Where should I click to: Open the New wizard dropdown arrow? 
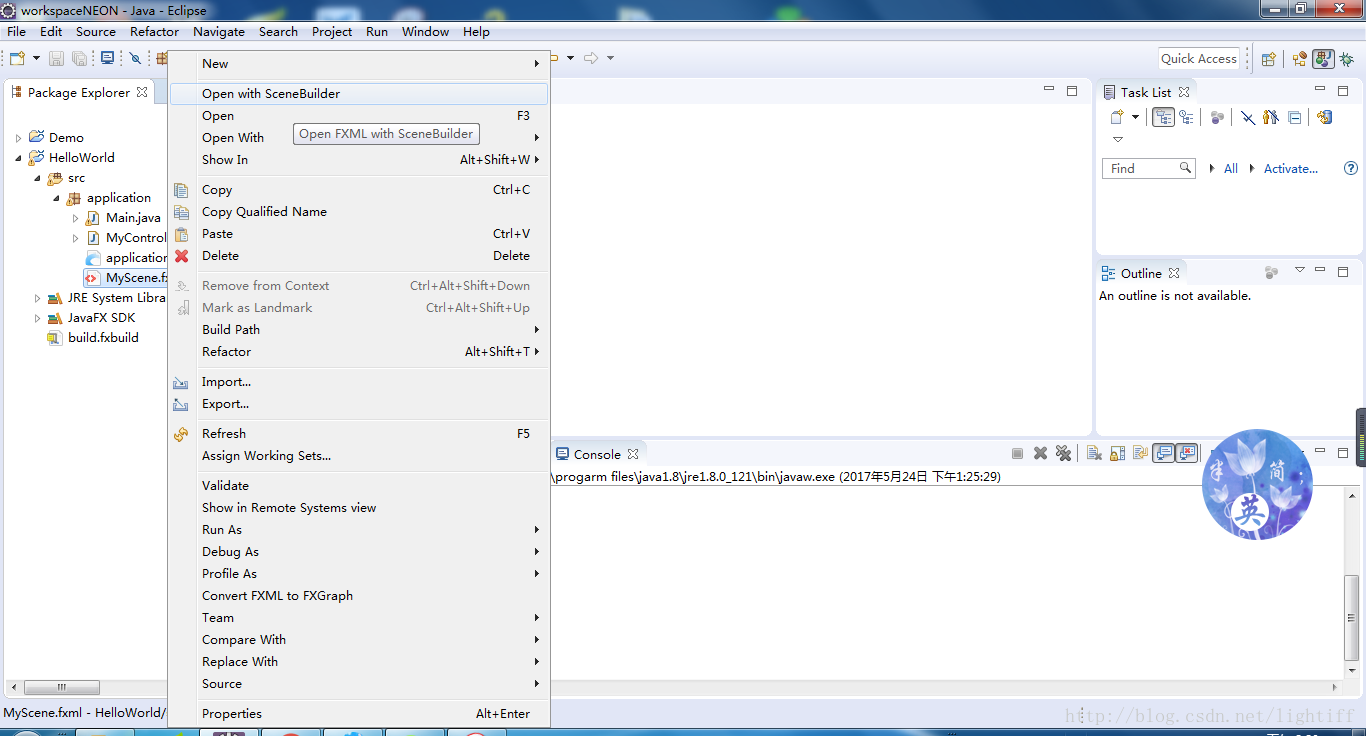click(36, 59)
